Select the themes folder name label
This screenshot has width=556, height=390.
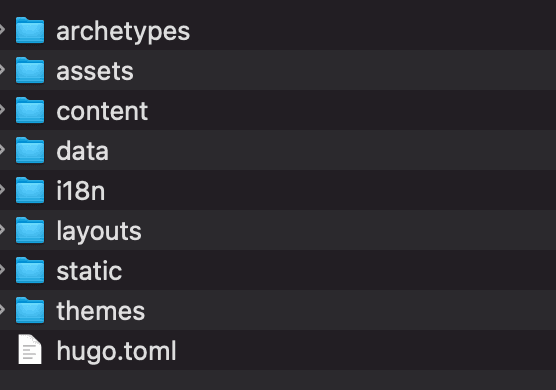[x=101, y=311]
